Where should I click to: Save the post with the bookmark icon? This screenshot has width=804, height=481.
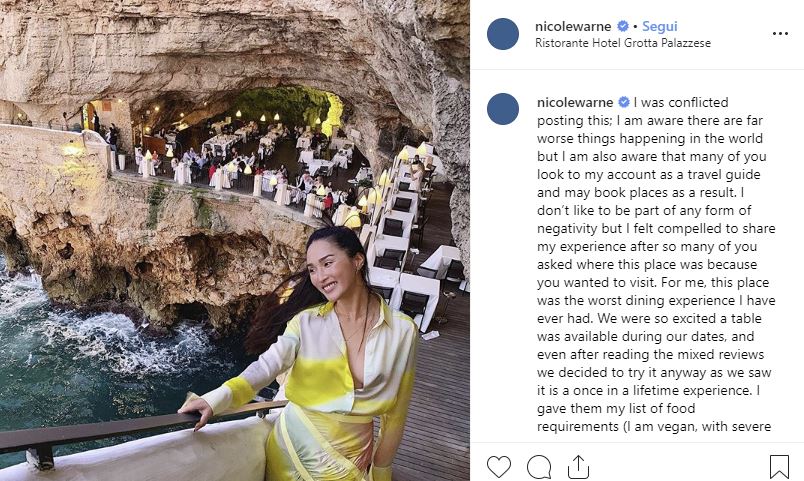pos(779,466)
